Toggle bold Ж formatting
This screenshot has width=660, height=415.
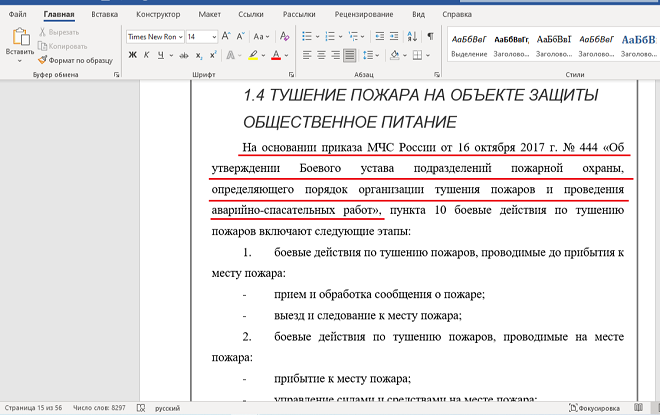coord(133,55)
